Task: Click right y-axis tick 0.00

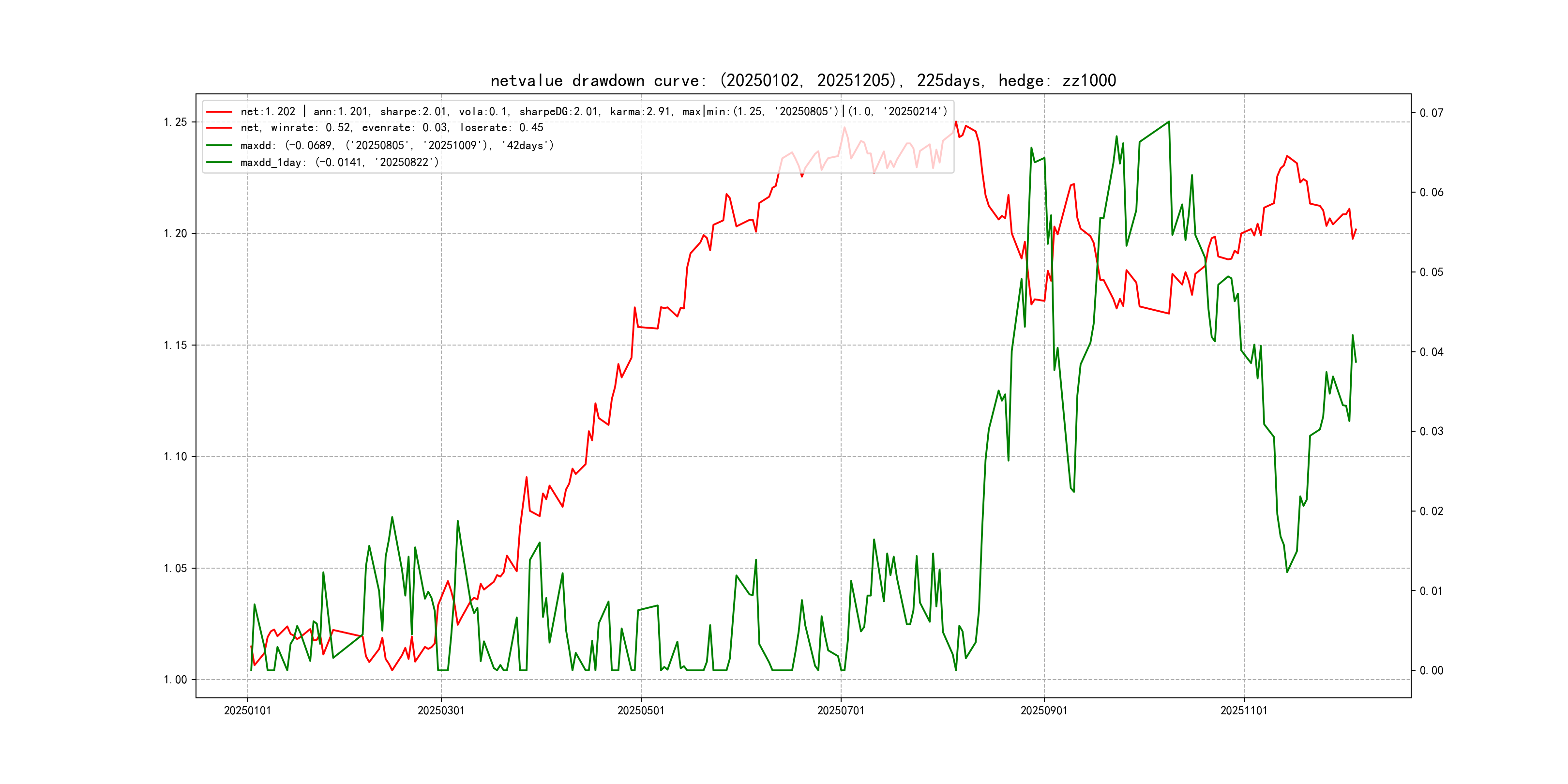Action: pos(1431,671)
